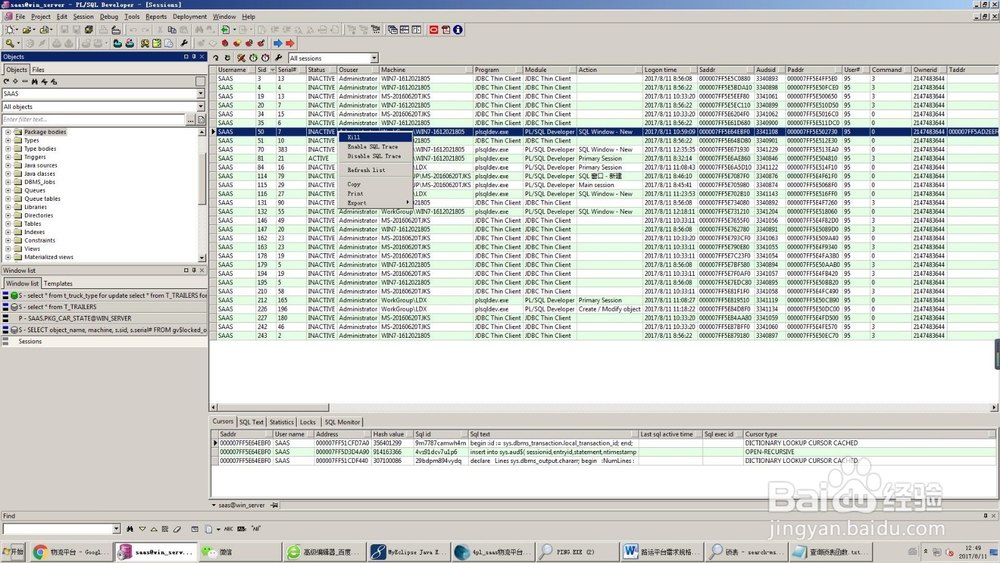Viewport: 1000px width, 563px height.
Task: Sort by the Username column header
Action: point(235,69)
